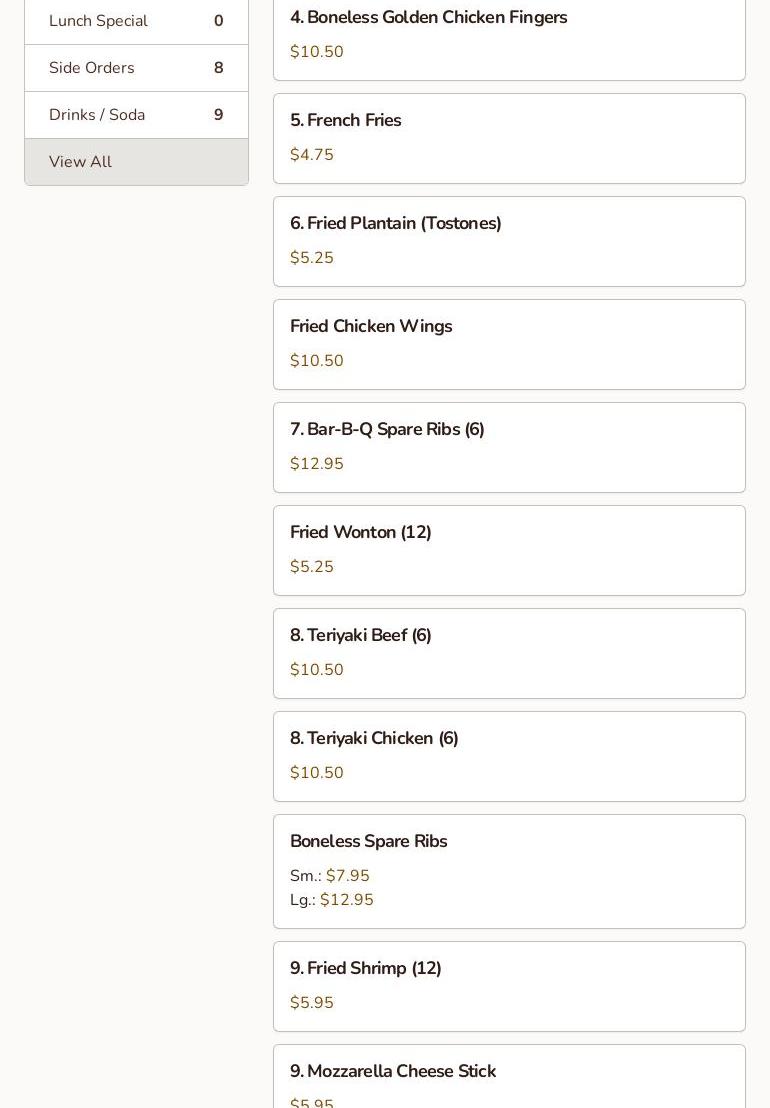Choose 8. Teriyaki Chicken (6)

pos(374,739)
